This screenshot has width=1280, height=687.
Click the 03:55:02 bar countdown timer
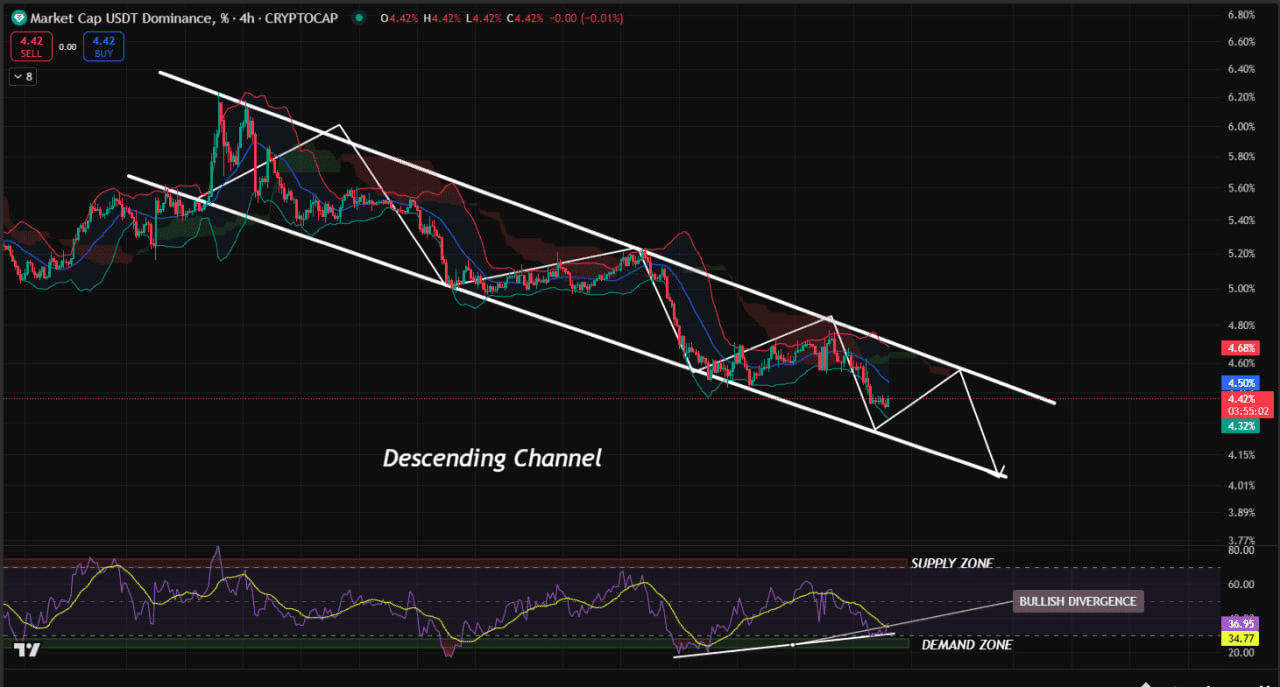[1246, 410]
